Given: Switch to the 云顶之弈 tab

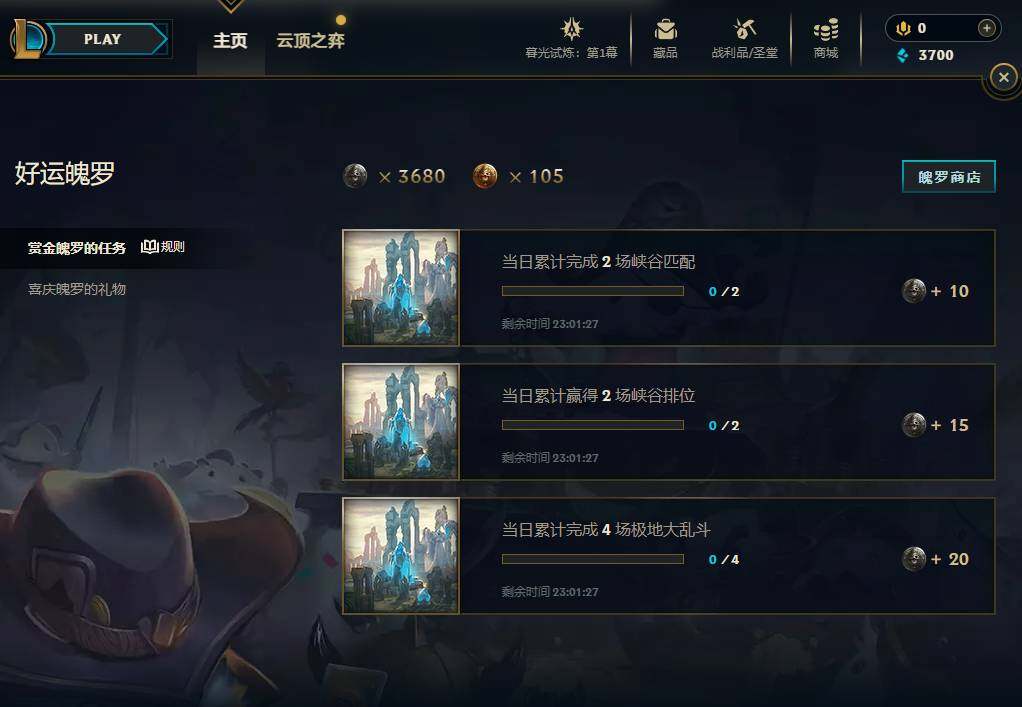Looking at the screenshot, I should click(310, 40).
